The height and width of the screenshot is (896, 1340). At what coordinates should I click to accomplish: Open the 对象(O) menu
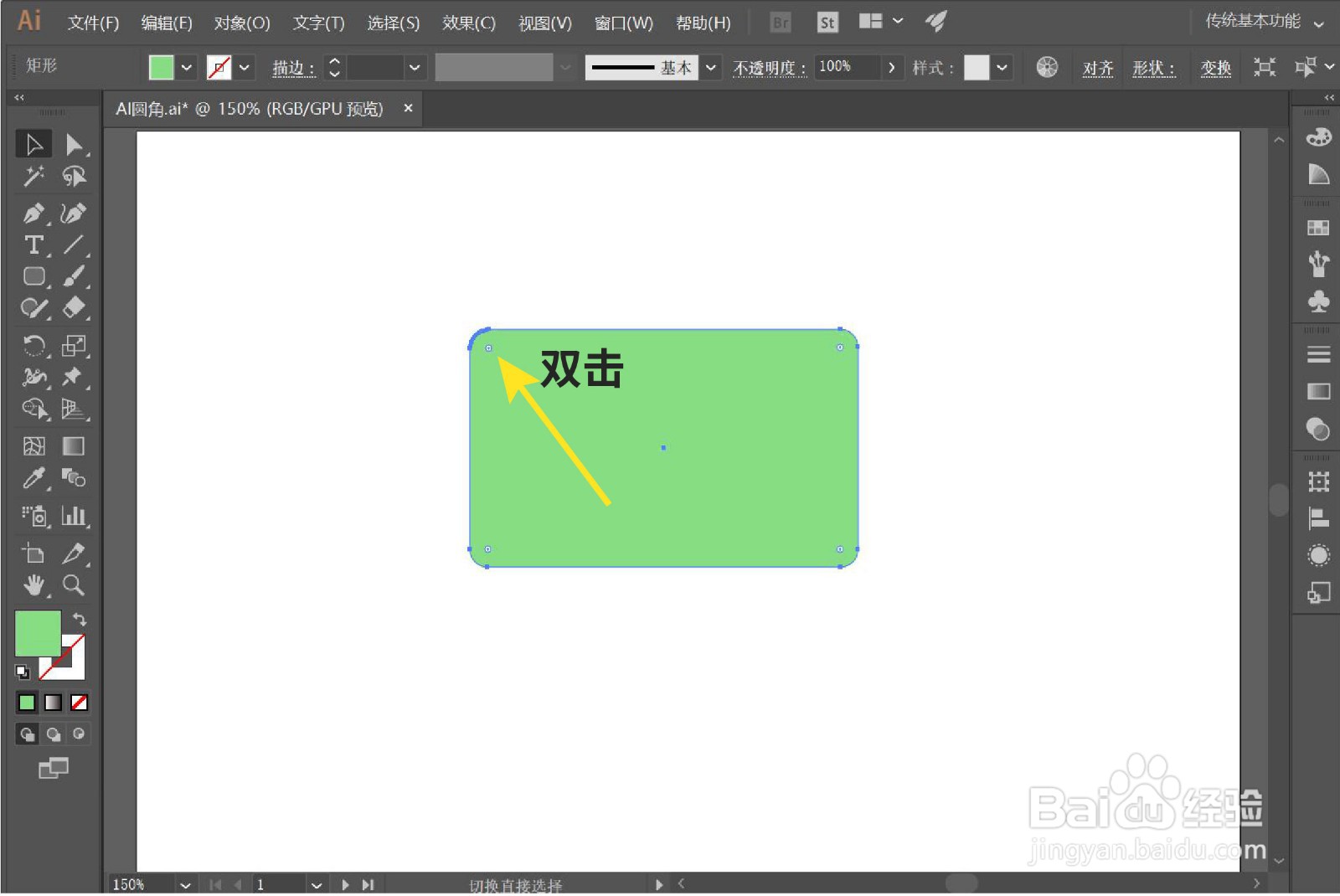coord(242,23)
